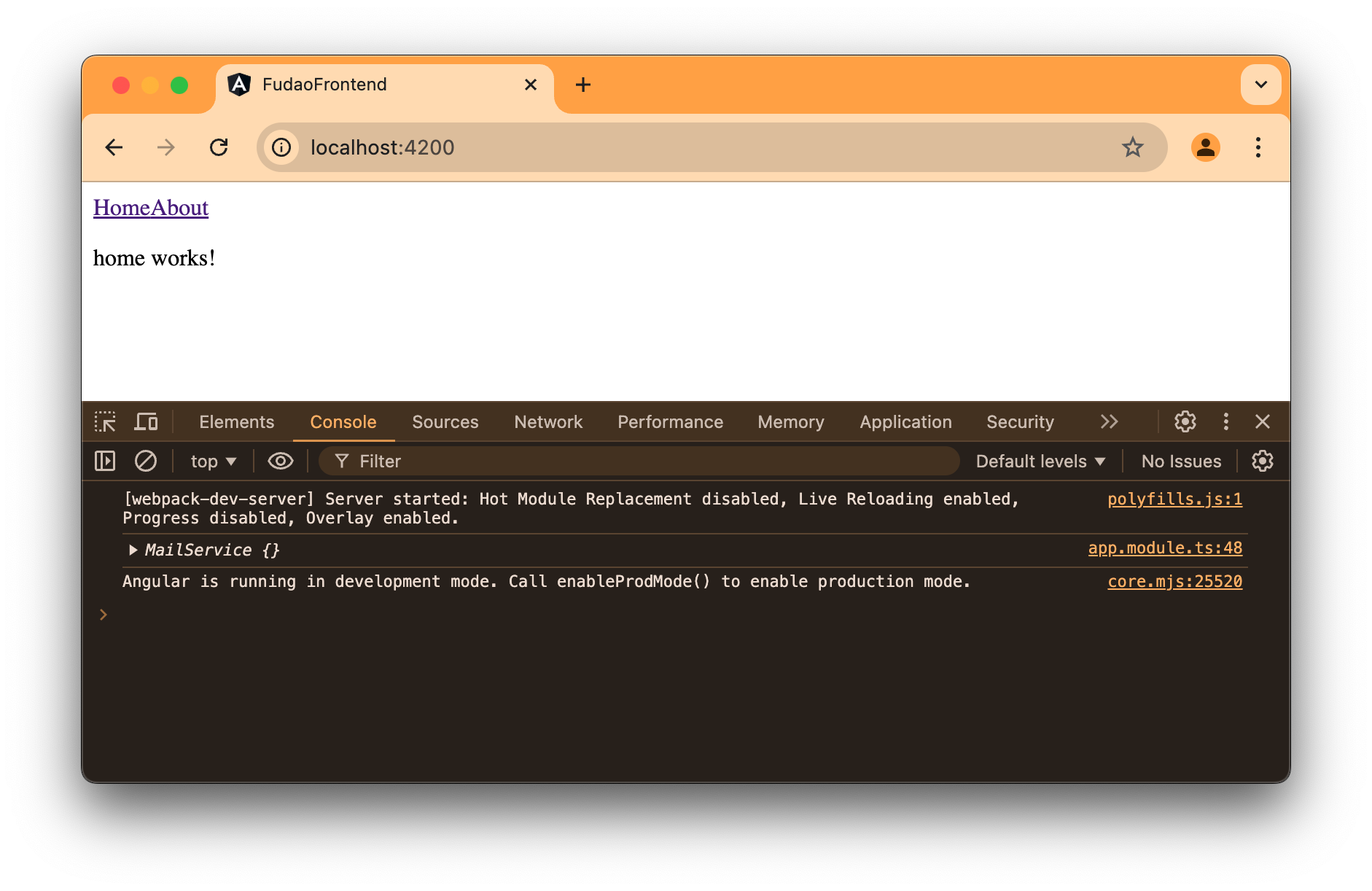Open the Chrome profile avatar
The width and height of the screenshot is (1372, 891).
tap(1206, 147)
